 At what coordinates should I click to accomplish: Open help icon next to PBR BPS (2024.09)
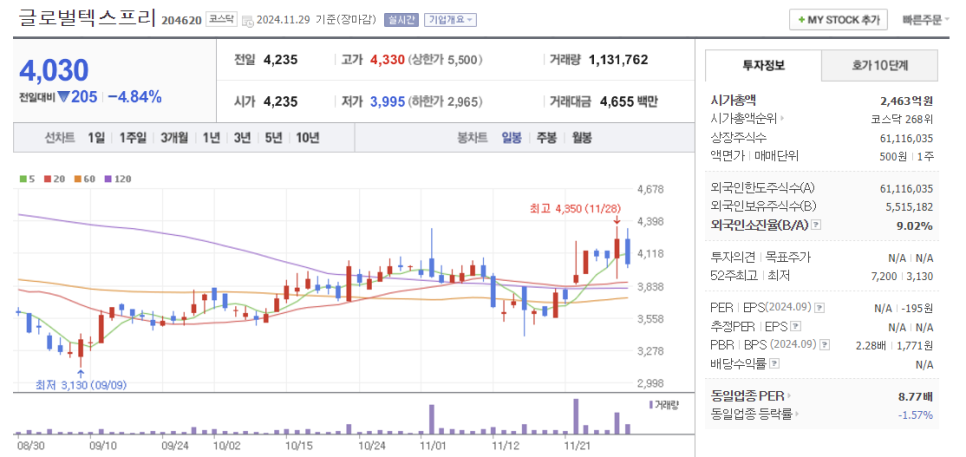click(x=825, y=346)
